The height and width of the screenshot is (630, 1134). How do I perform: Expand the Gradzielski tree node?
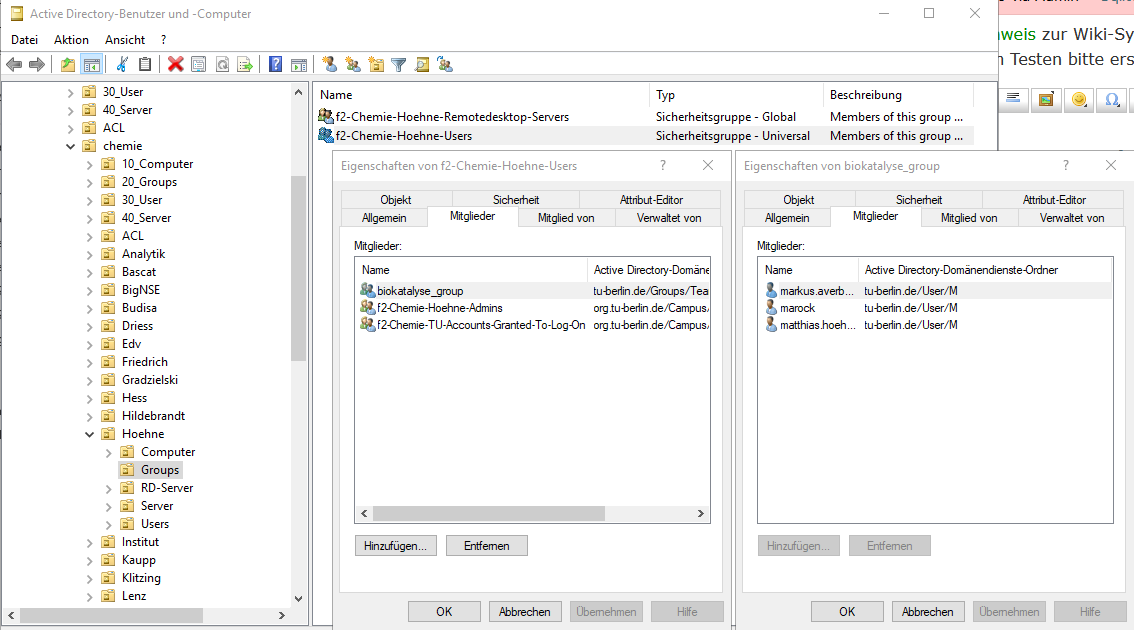[x=89, y=380]
